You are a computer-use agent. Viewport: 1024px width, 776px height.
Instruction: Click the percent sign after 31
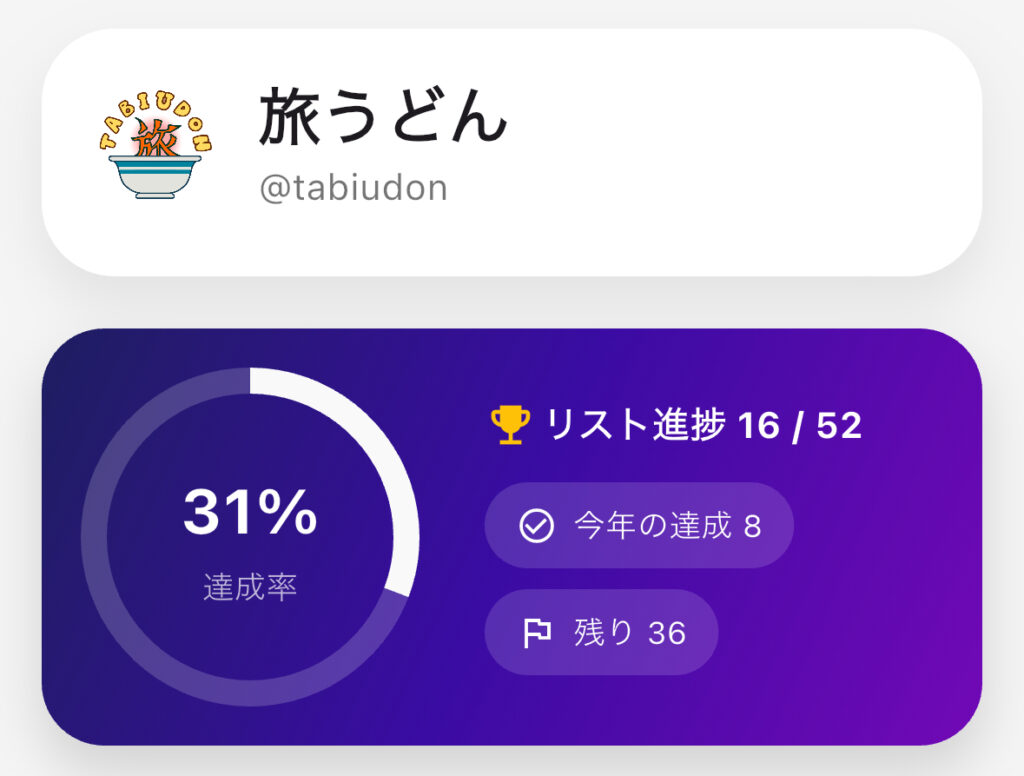click(x=290, y=513)
